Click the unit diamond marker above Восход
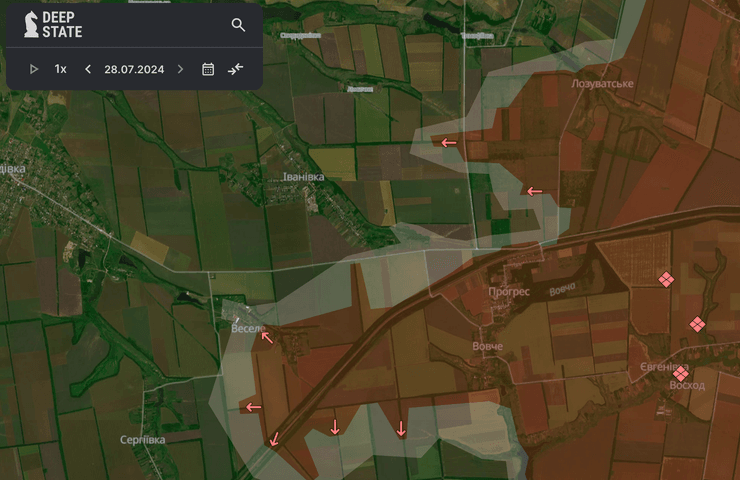Viewport: 740px width, 480px height. pyautogui.click(x=681, y=372)
